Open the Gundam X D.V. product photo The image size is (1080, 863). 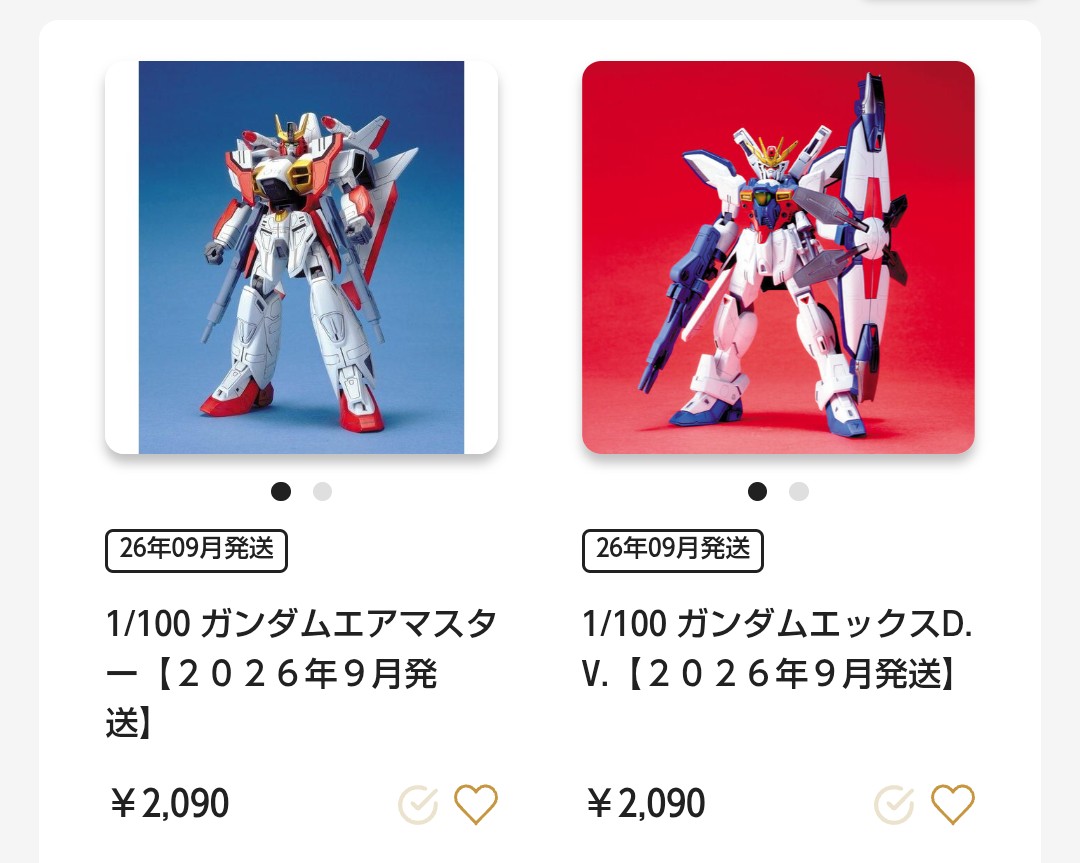click(778, 258)
